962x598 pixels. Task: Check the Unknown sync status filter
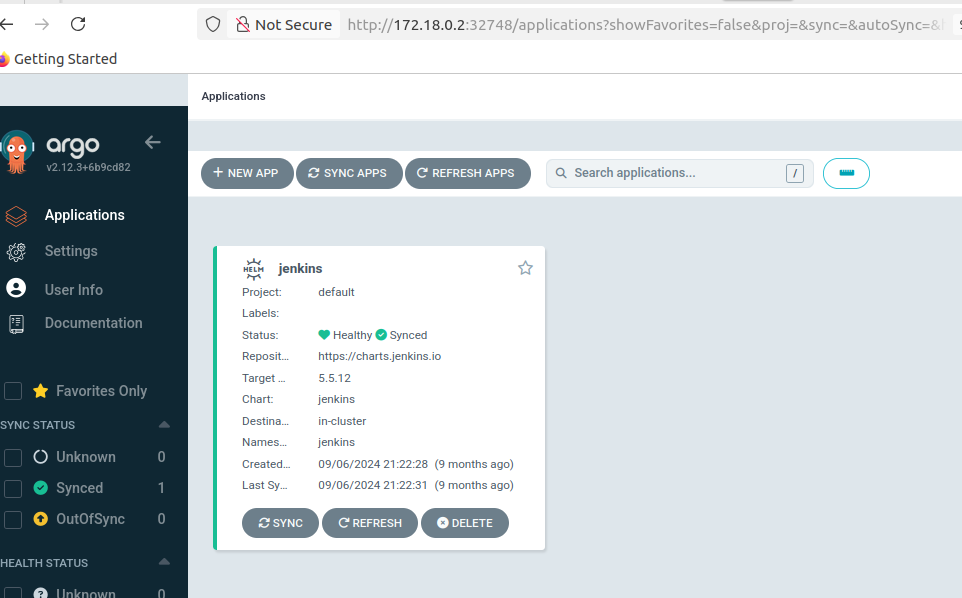pos(13,458)
